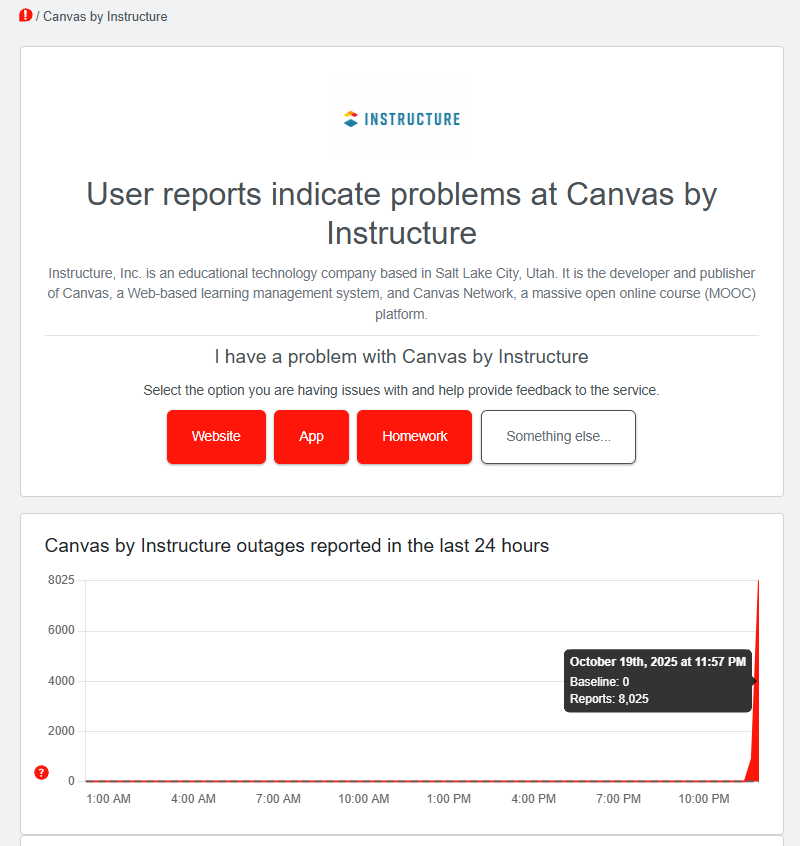Screen dimensions: 800x846
Task: Click the 8025 y-axis label
Action: [x=61, y=580]
